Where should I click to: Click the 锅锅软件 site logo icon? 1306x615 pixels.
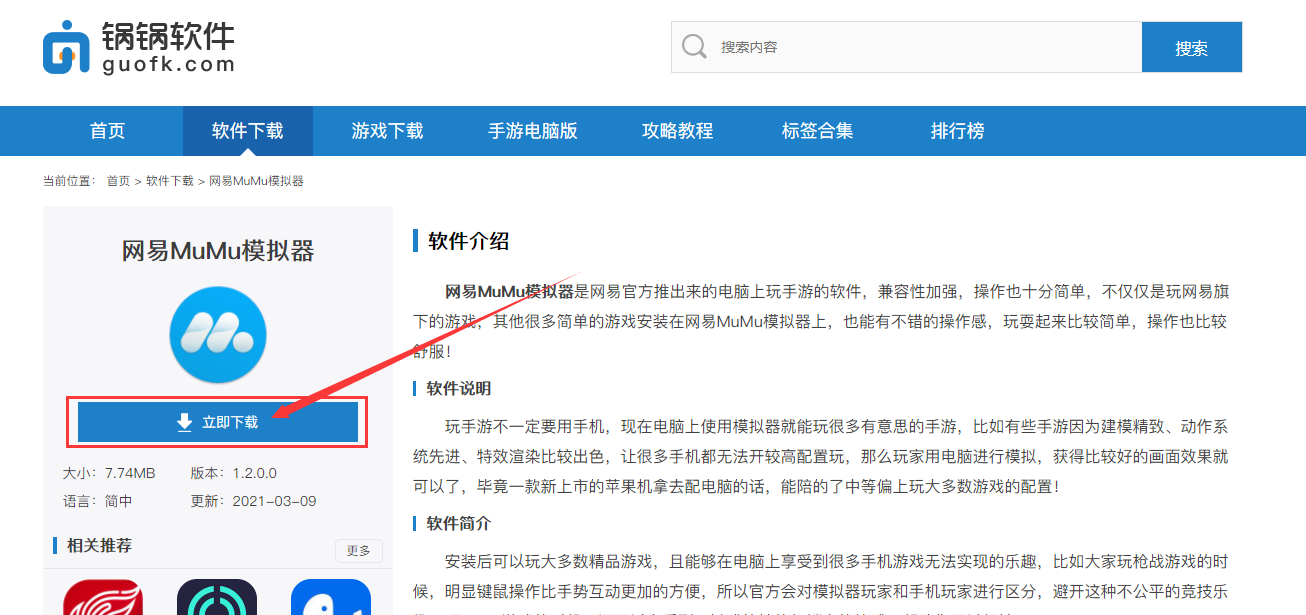coord(66,47)
